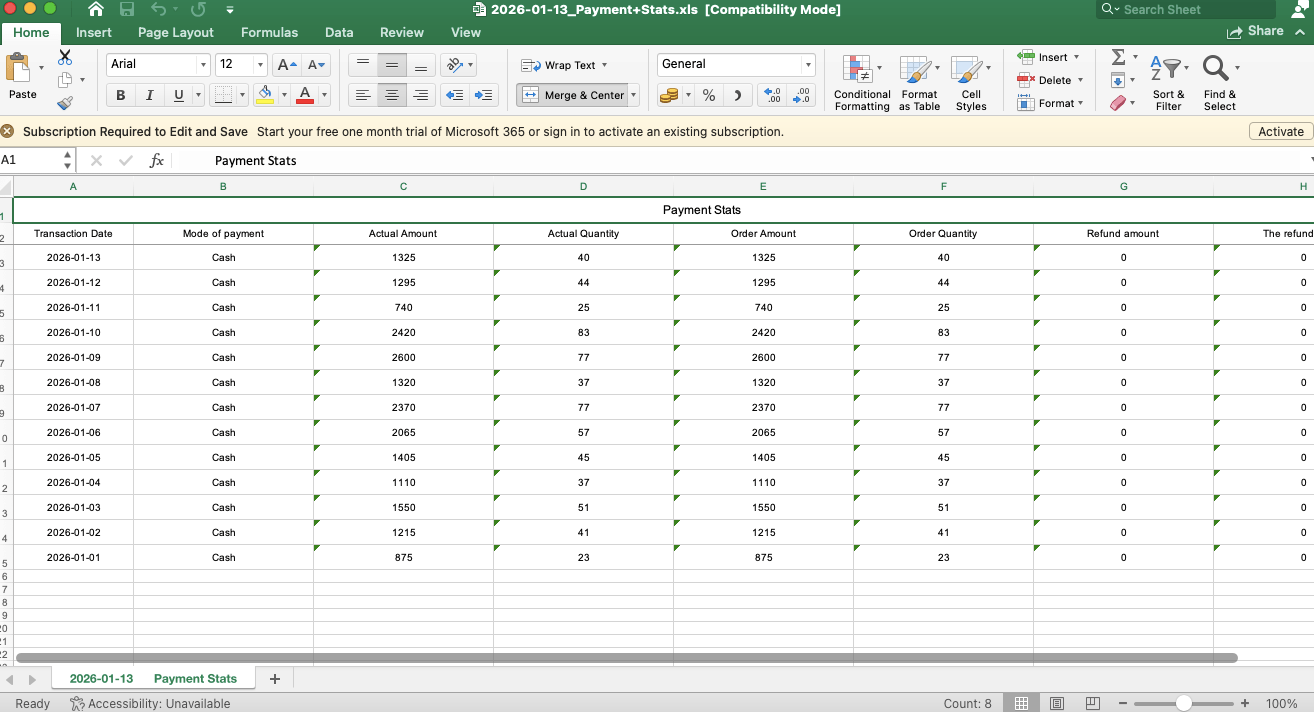Switch to the Page Layout ribbon tab
The height and width of the screenshot is (712, 1314).
coord(176,32)
